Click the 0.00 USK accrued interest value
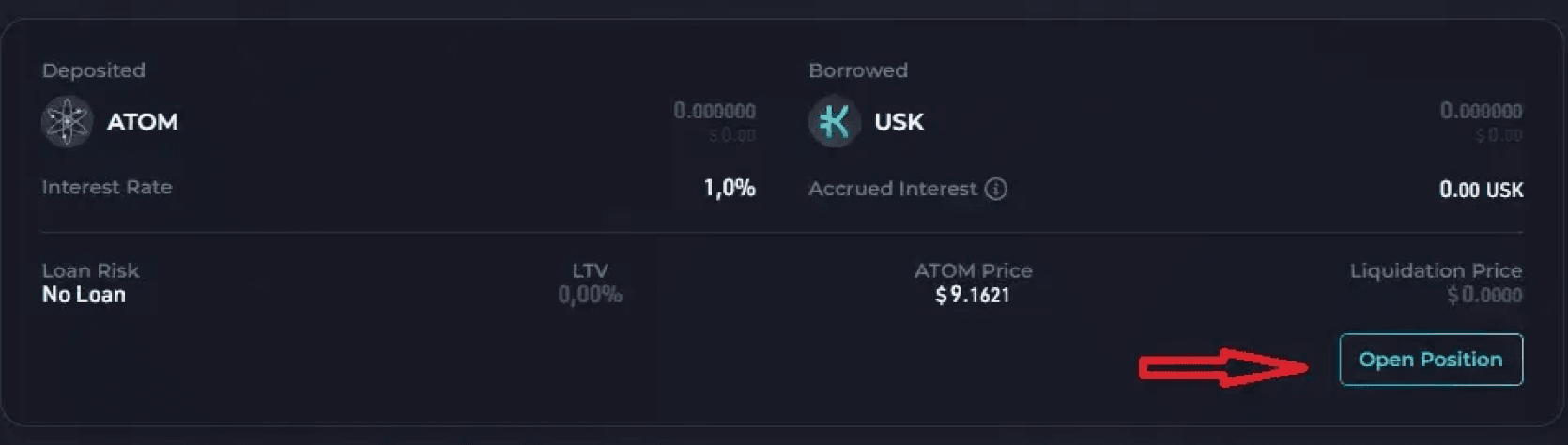 click(1481, 190)
